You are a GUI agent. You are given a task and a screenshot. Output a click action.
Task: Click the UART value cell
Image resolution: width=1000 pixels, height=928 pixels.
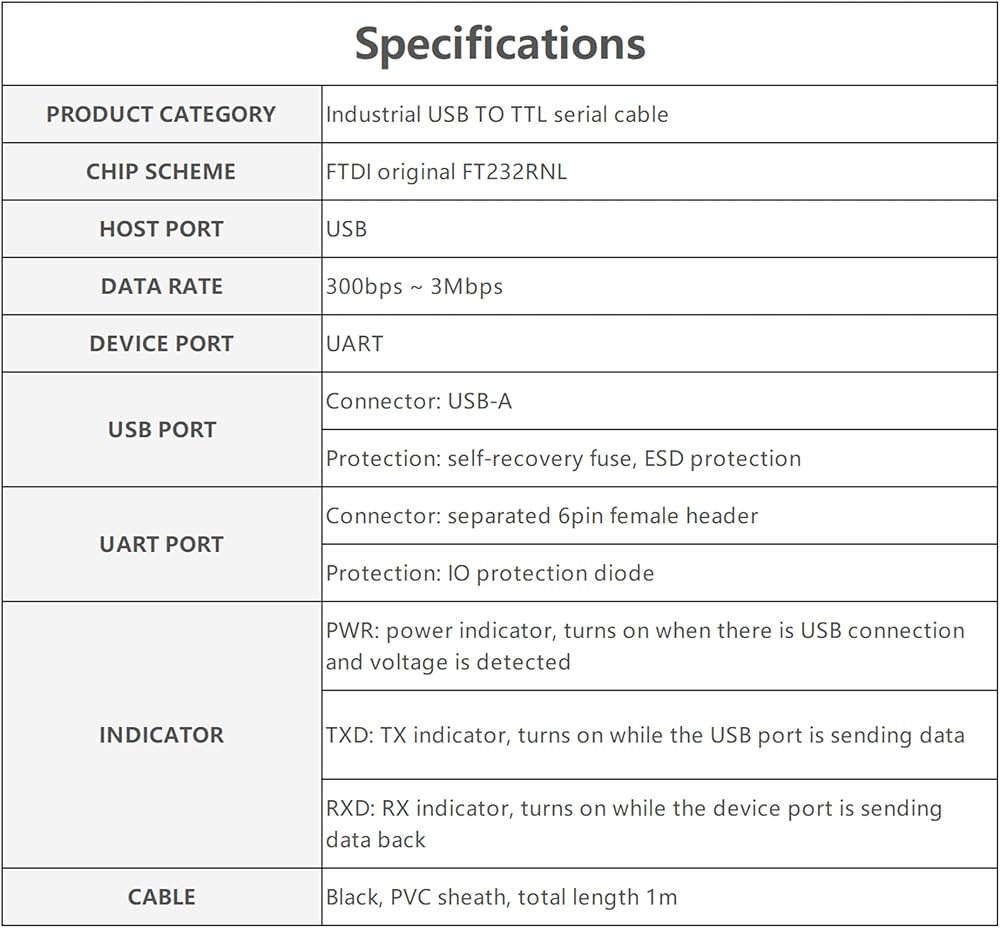pos(355,344)
